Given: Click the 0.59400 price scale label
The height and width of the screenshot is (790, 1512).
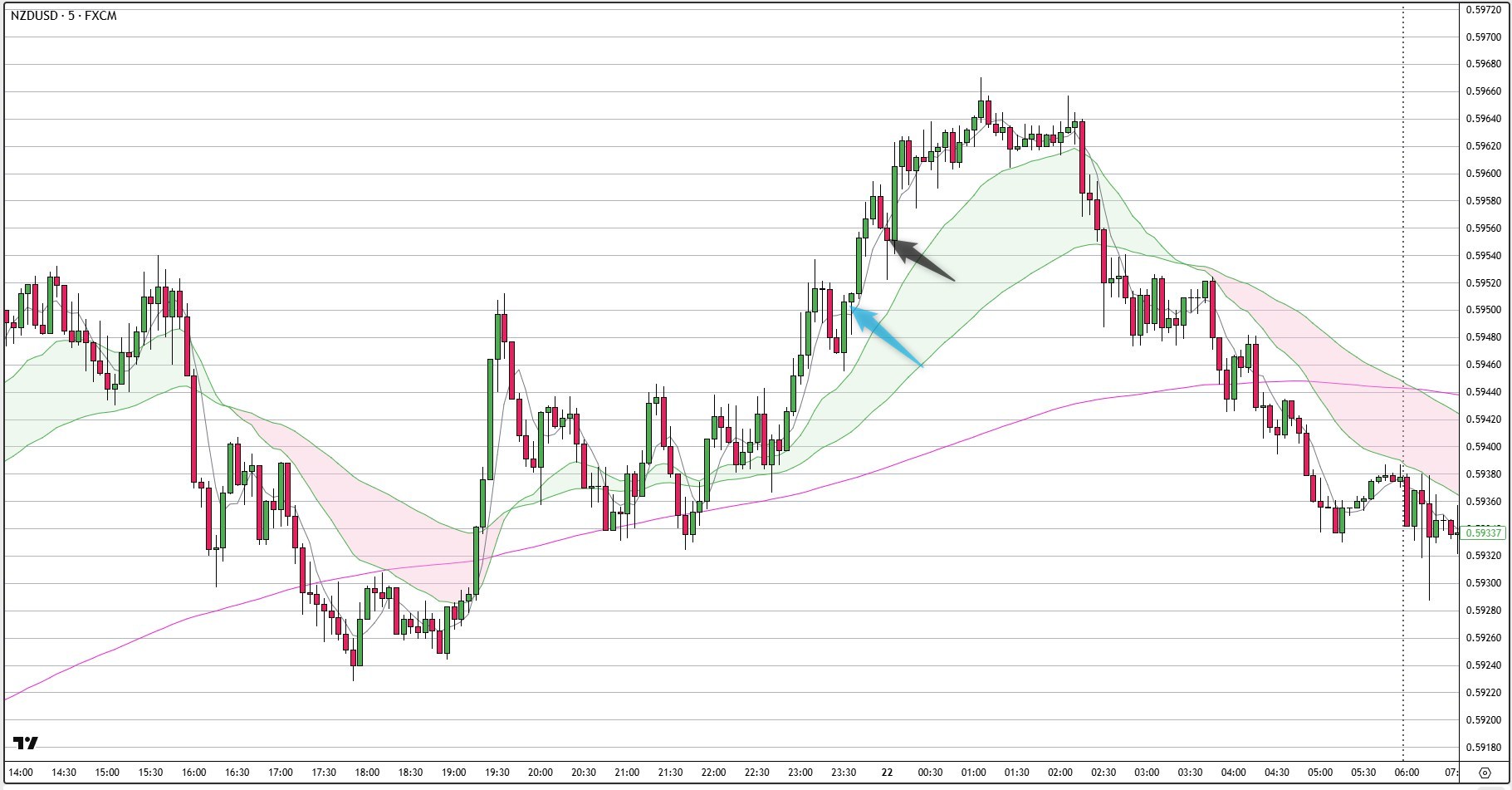Looking at the screenshot, I should [1483, 447].
